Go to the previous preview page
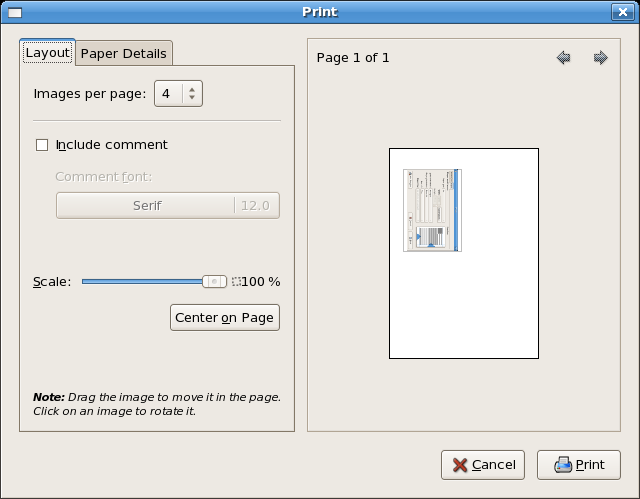 tap(564, 58)
